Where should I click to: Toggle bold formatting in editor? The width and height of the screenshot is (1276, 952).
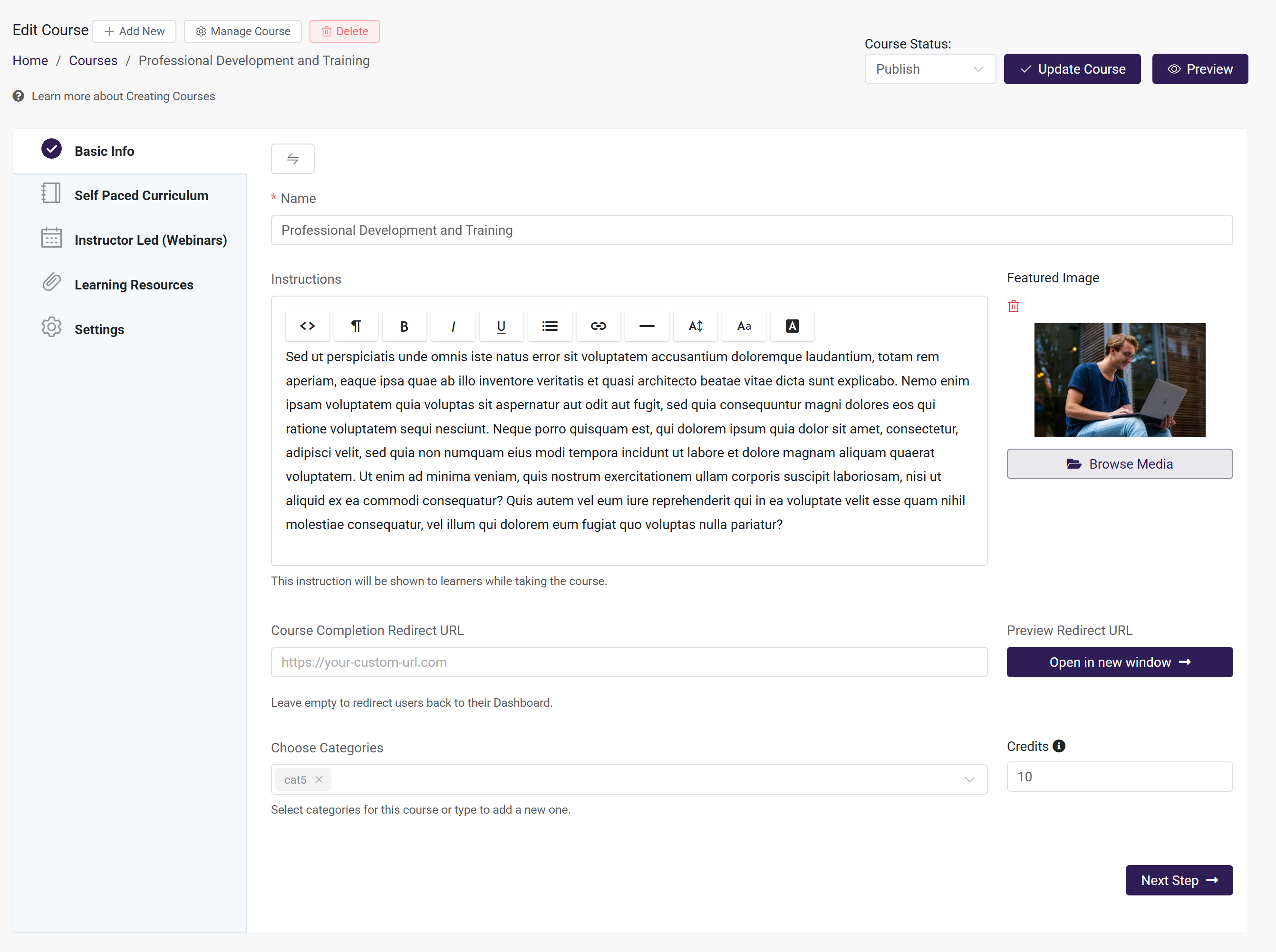404,326
